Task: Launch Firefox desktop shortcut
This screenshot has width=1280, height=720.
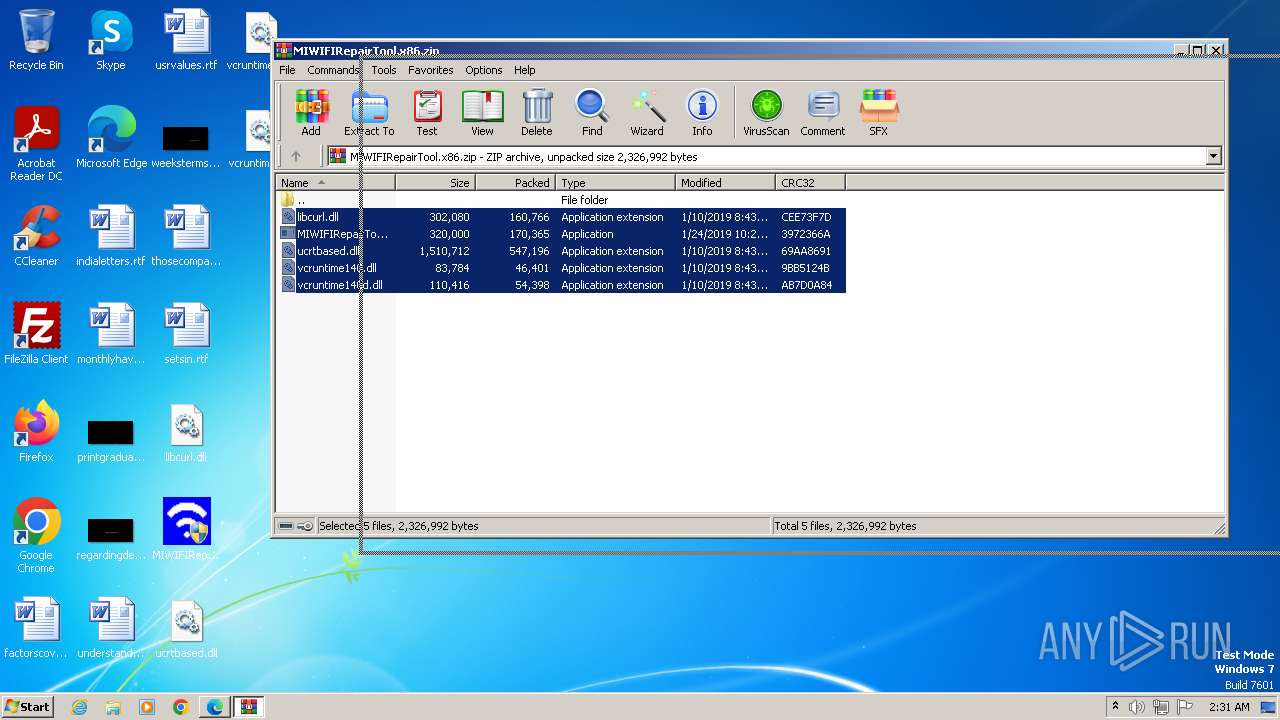Action: [36, 432]
